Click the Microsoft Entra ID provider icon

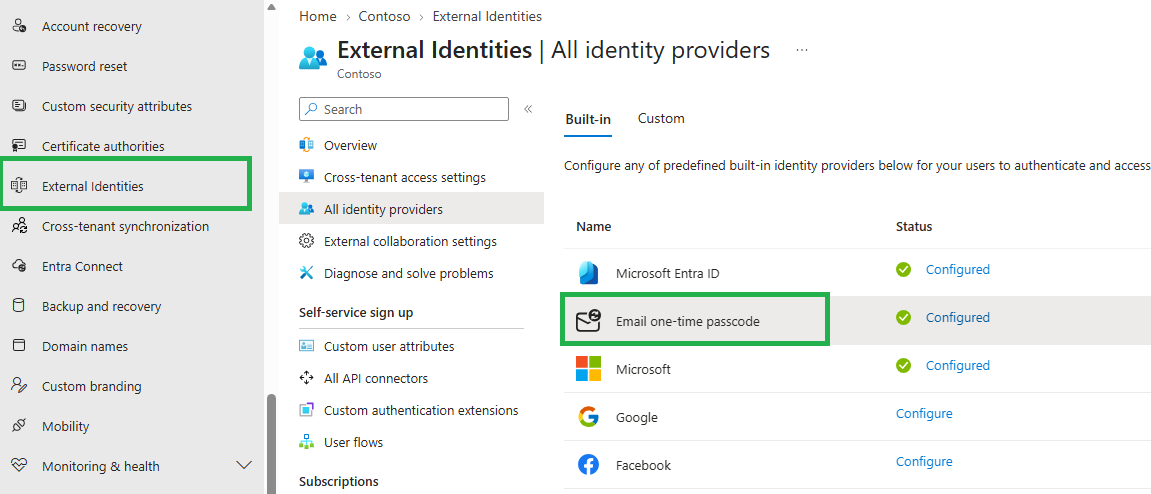[589, 273]
